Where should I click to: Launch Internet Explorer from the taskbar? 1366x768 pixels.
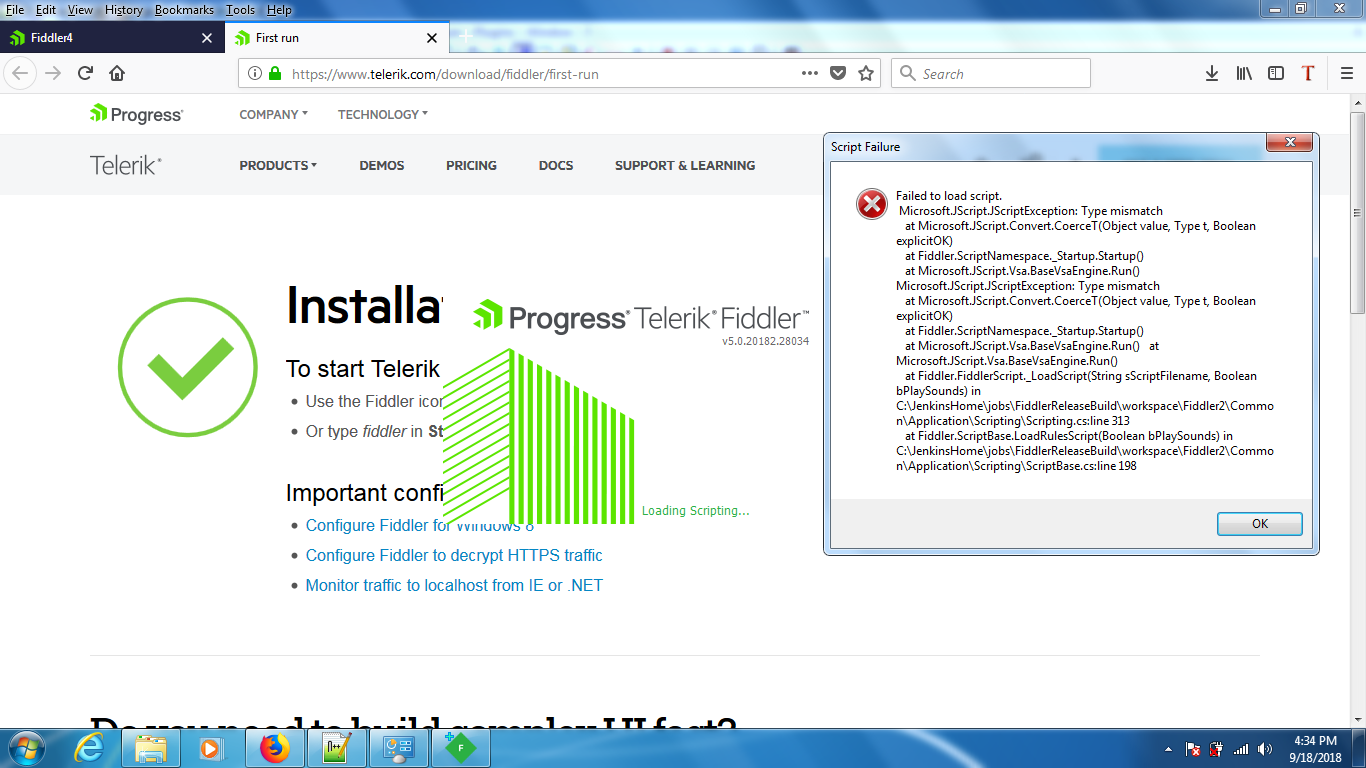(x=89, y=748)
